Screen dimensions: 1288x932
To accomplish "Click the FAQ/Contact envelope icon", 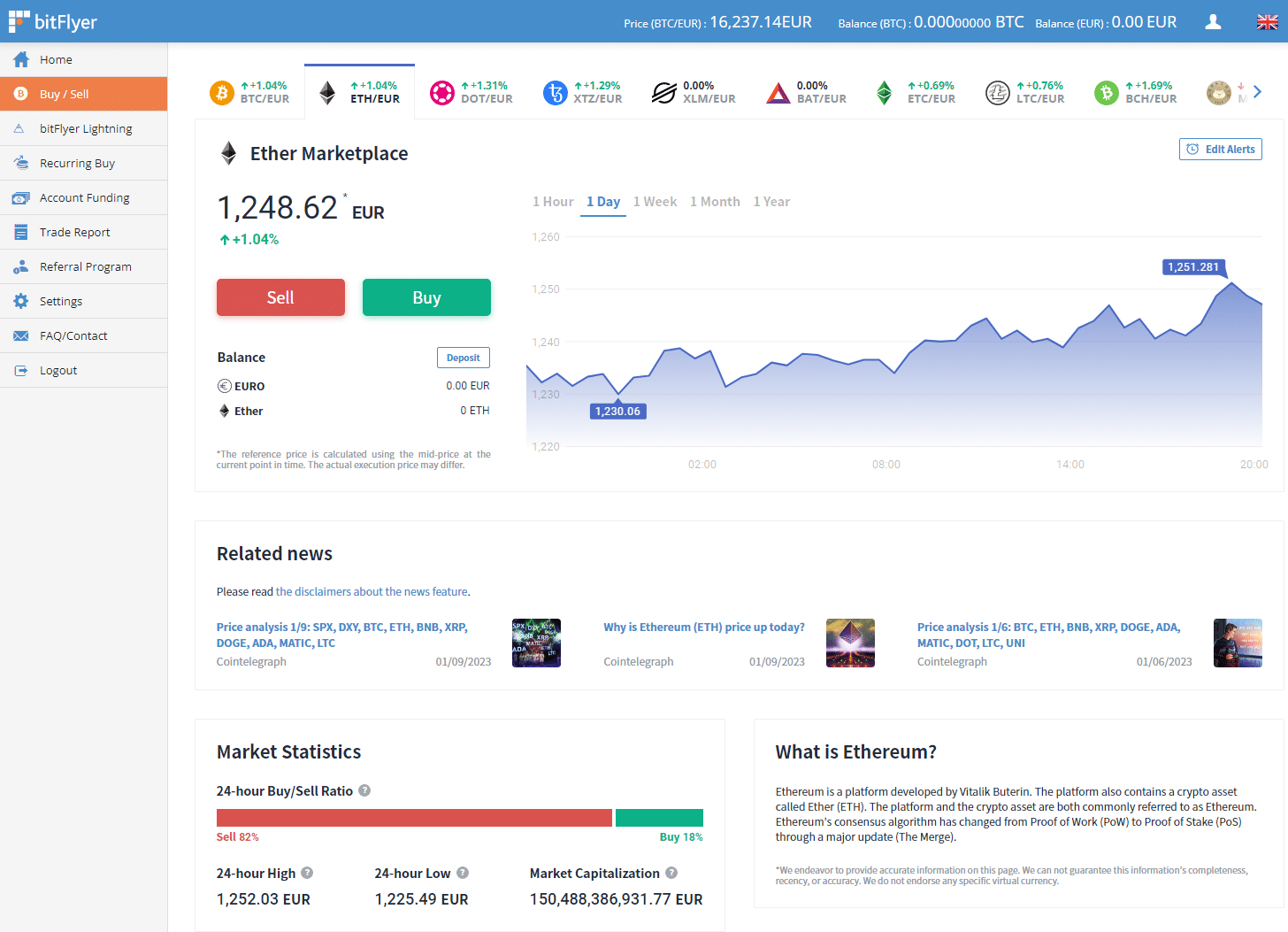I will pyautogui.click(x=20, y=335).
